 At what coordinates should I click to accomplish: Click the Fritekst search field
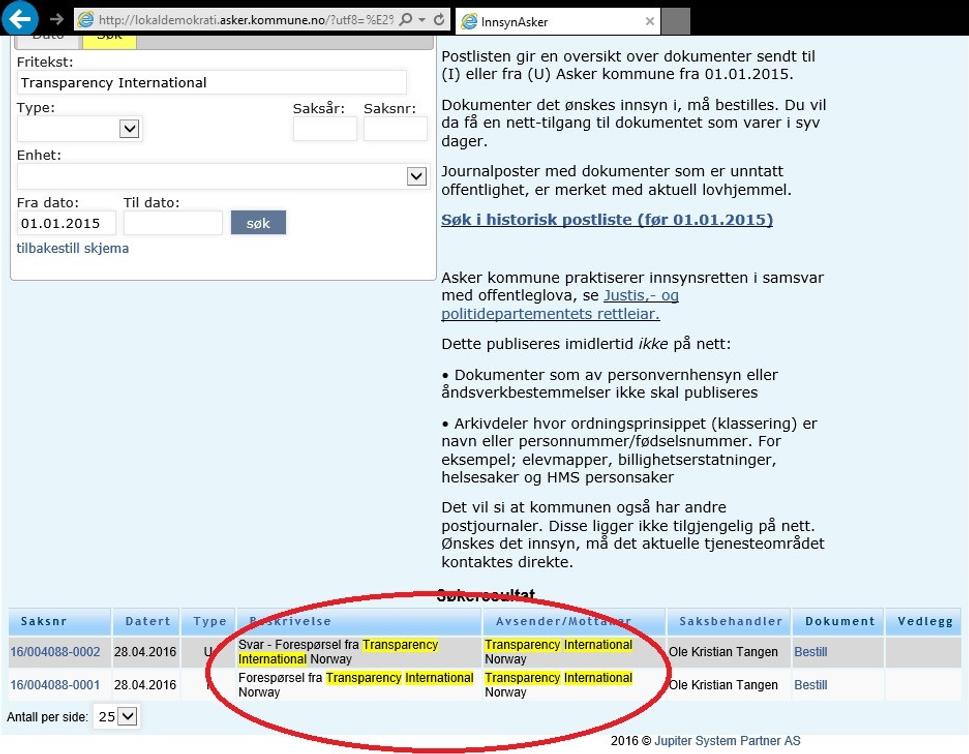coord(211,82)
